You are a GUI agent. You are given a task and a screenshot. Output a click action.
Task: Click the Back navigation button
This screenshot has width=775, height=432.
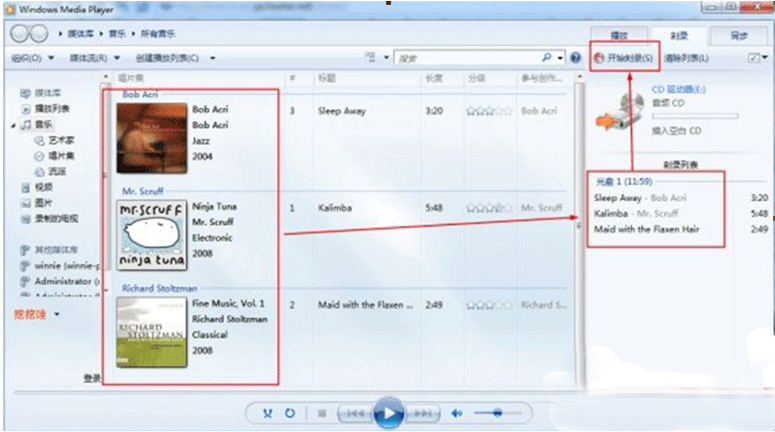20,34
